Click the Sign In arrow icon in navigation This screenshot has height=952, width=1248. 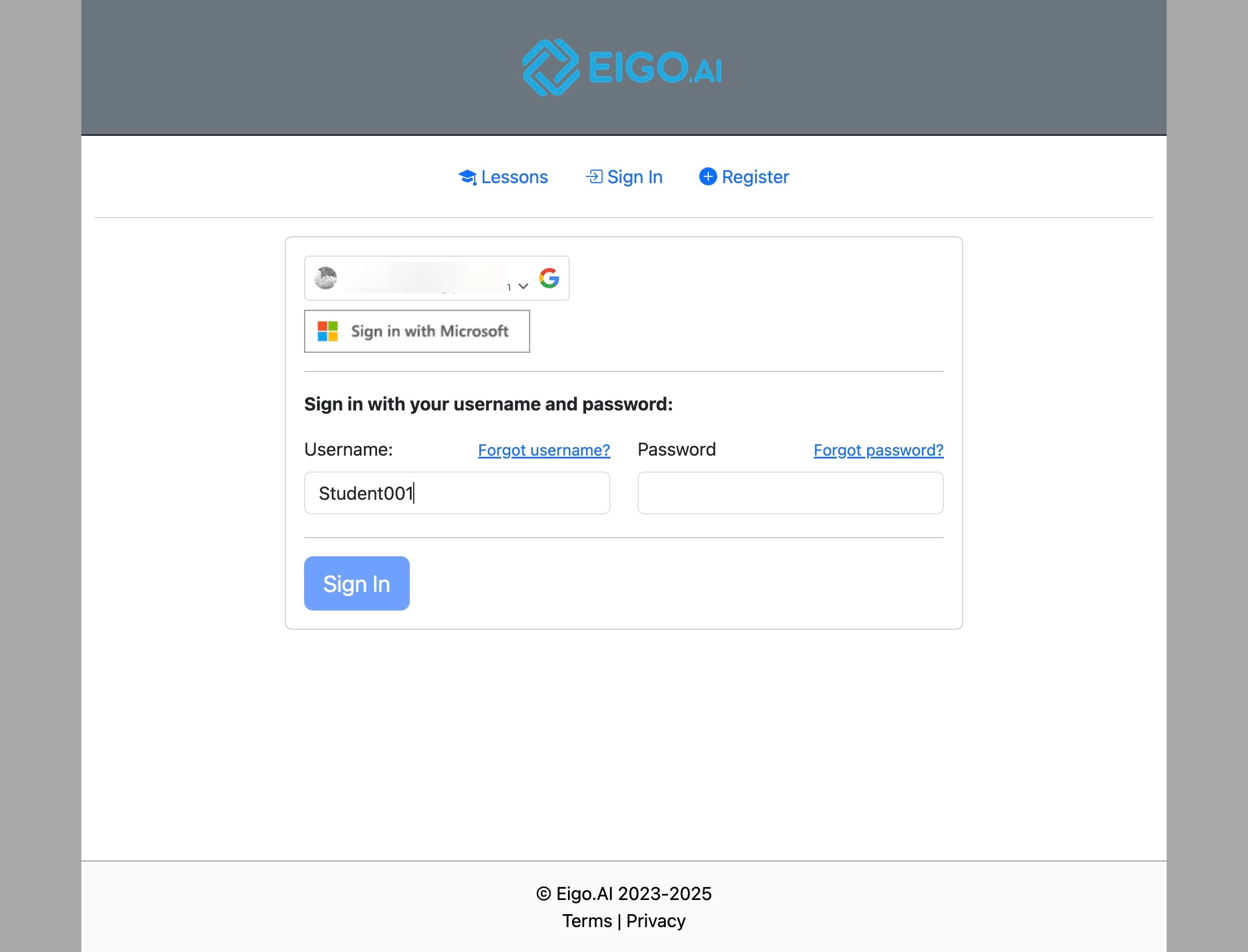click(593, 177)
